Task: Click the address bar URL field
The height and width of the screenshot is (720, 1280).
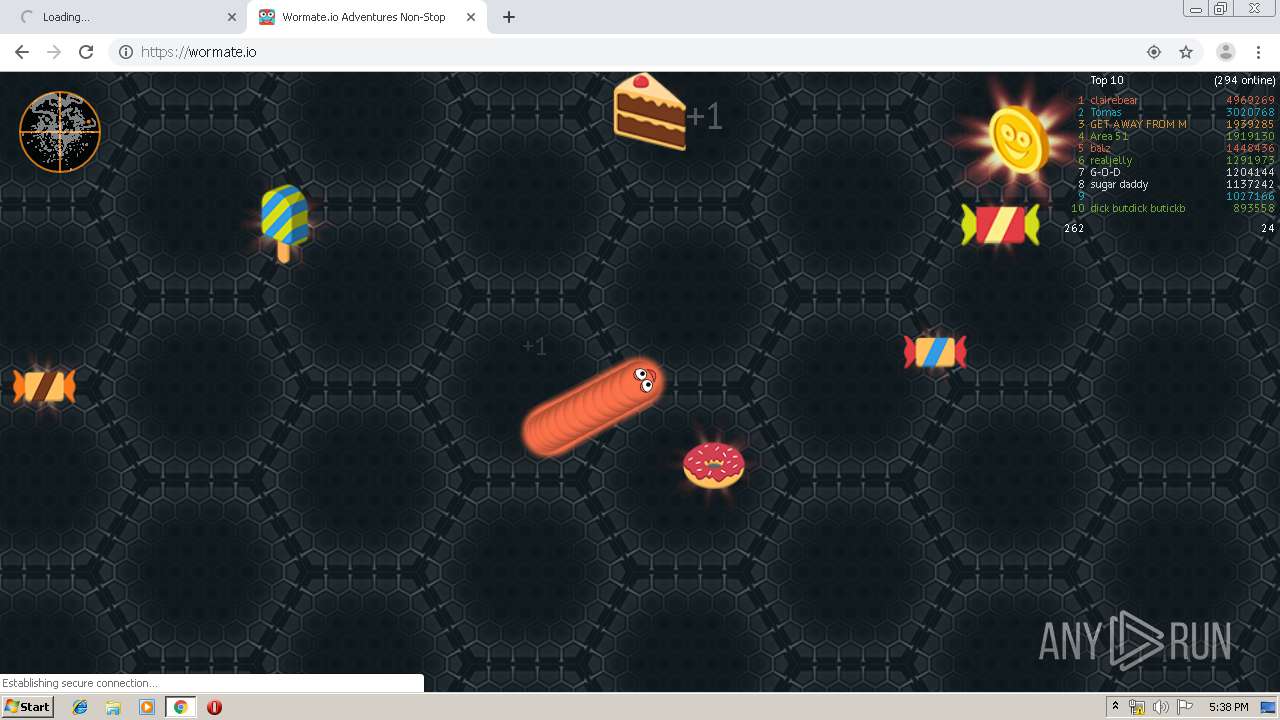Action: tap(640, 52)
